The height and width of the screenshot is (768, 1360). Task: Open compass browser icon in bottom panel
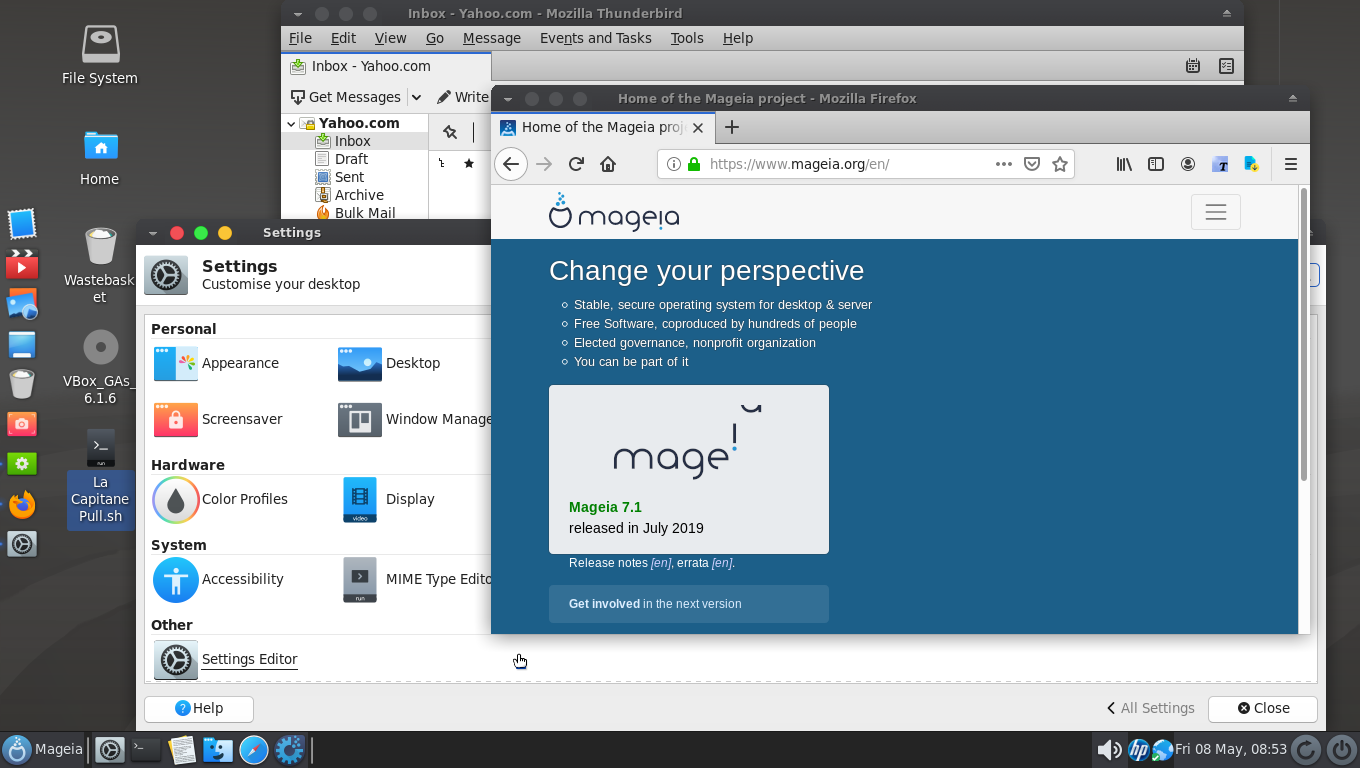253,749
